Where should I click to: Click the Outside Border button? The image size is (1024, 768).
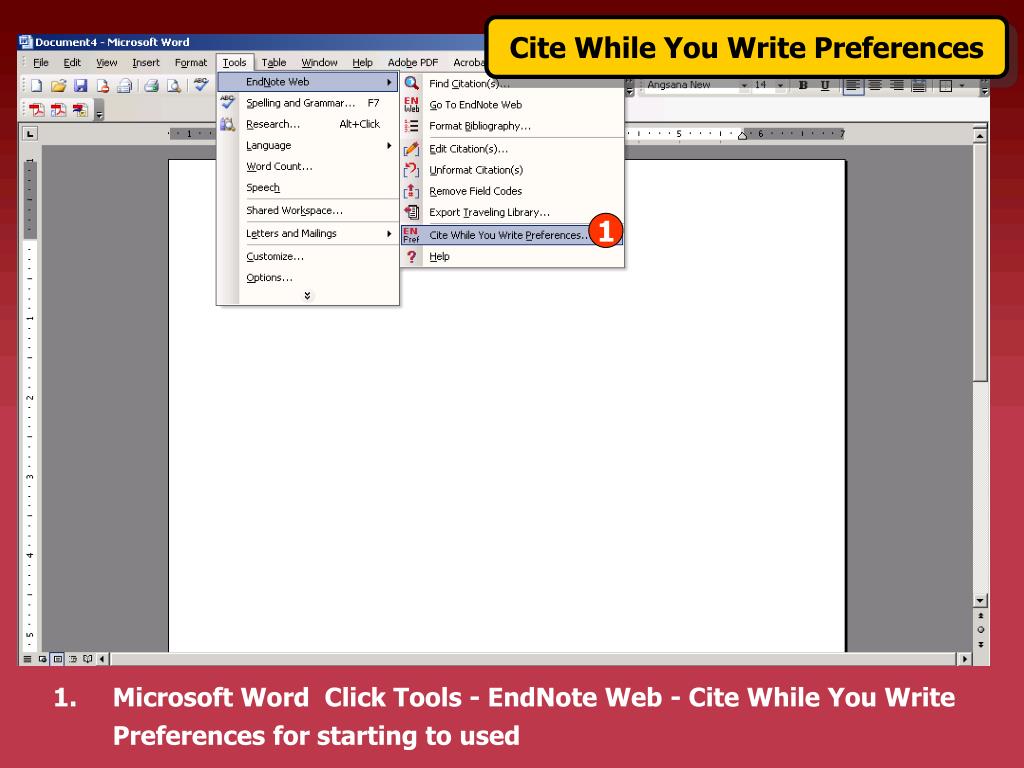(946, 86)
